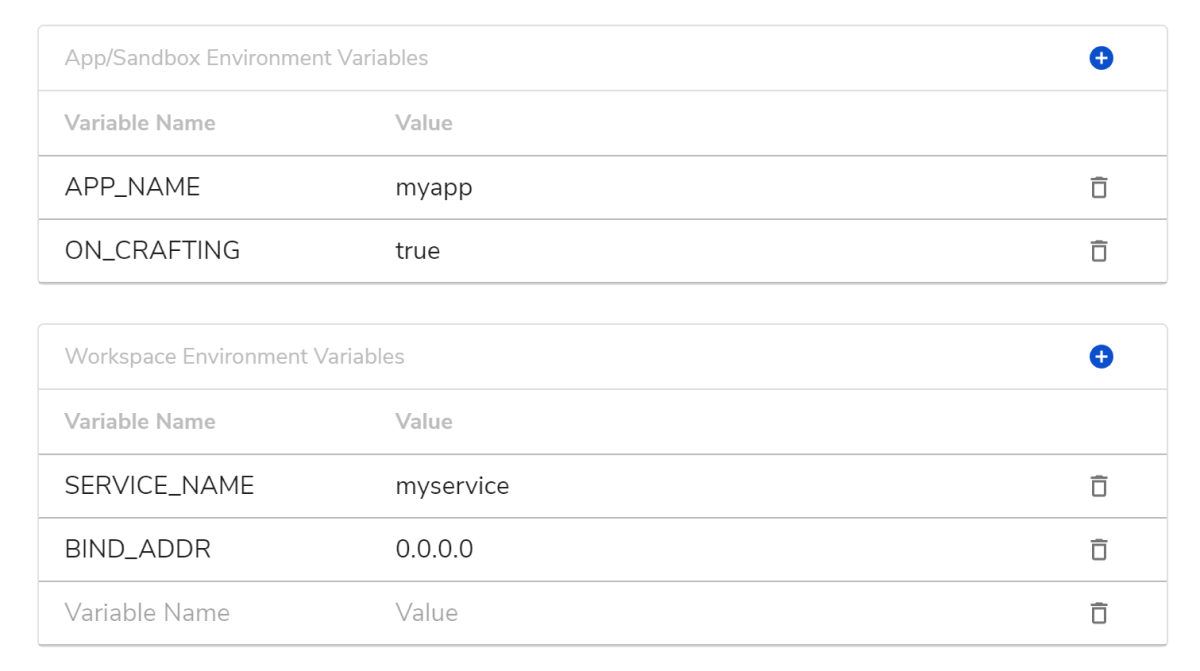Click the Workspace Environment Variables header
Image resolution: width=1200 pixels, height=671 pixels.
pyautogui.click(x=234, y=357)
